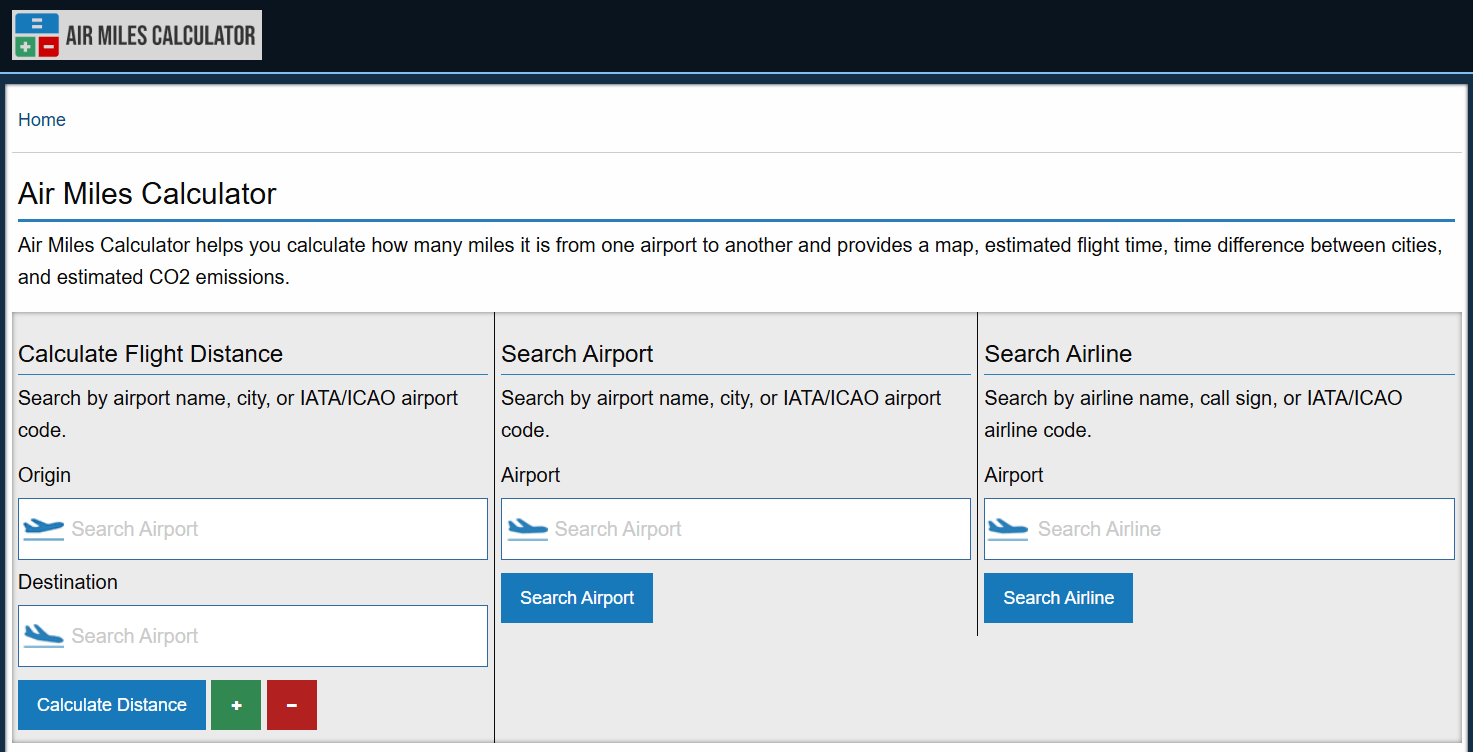The width and height of the screenshot is (1473, 752).
Task: Click the Air Miles Calculator logo icon
Action: tap(36, 34)
